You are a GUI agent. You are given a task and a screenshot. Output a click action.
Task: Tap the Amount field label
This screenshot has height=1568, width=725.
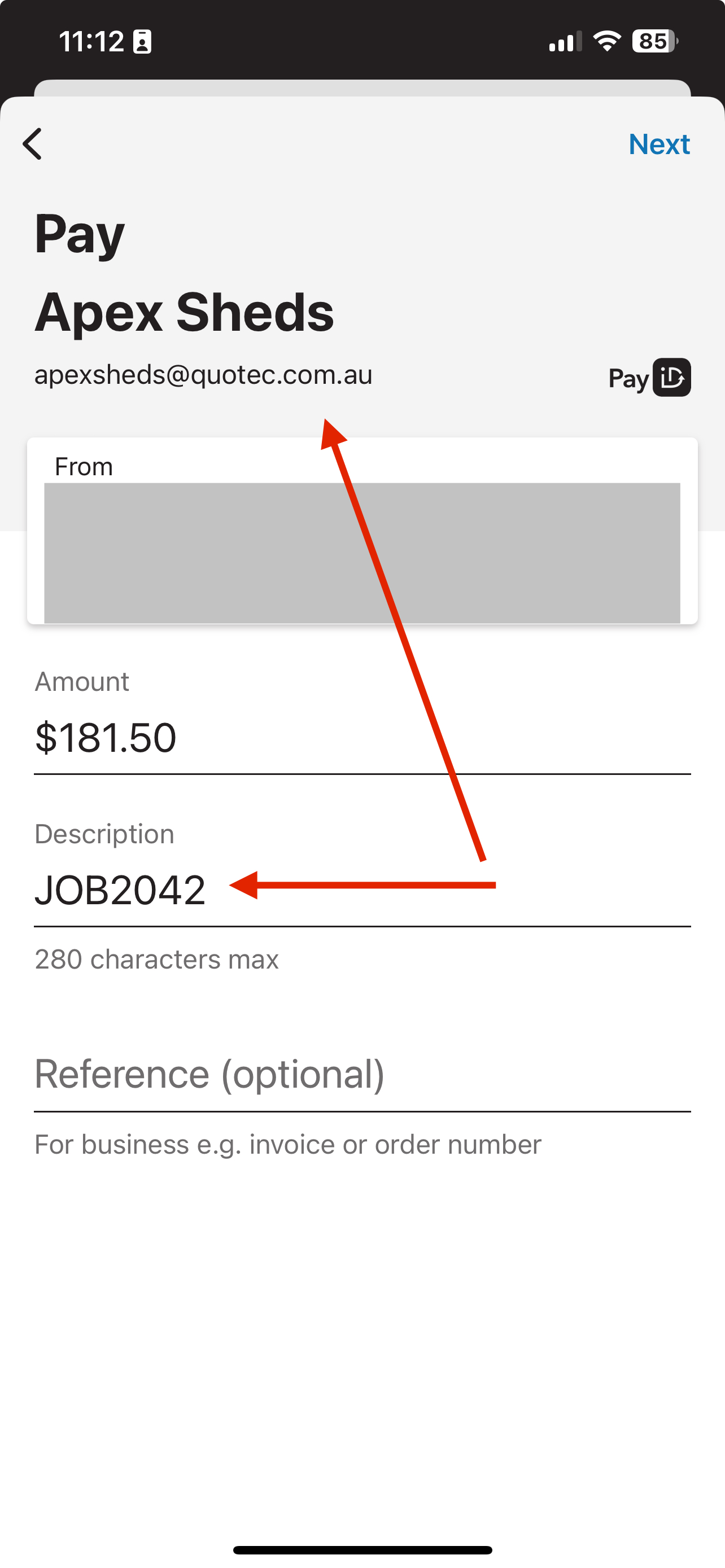click(x=81, y=682)
